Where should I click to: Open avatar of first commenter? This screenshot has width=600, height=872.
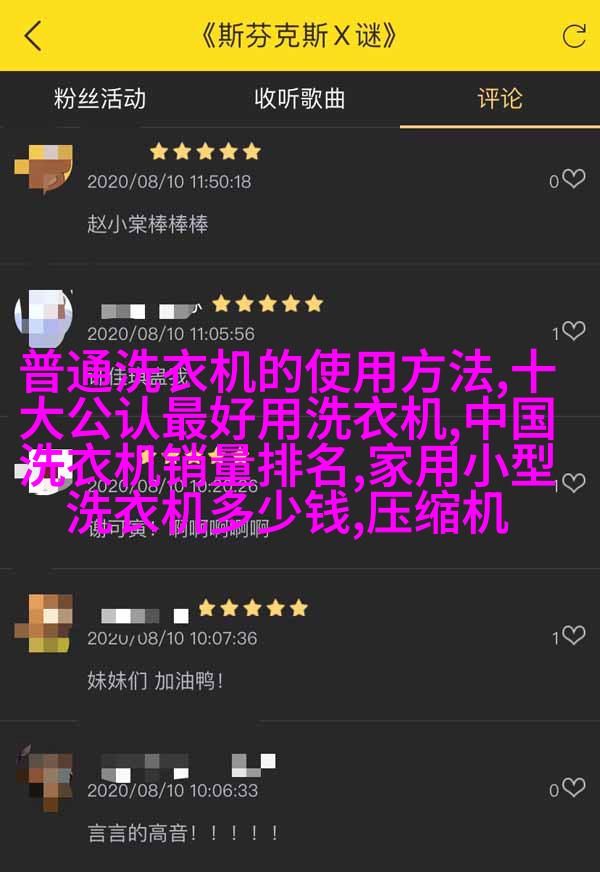[43, 167]
